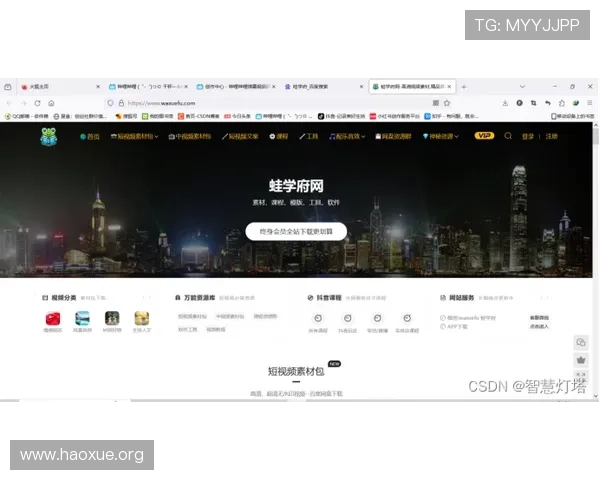Open the yellow 生活人文 category thumbnail
The image size is (600, 480).
[x=142, y=318]
